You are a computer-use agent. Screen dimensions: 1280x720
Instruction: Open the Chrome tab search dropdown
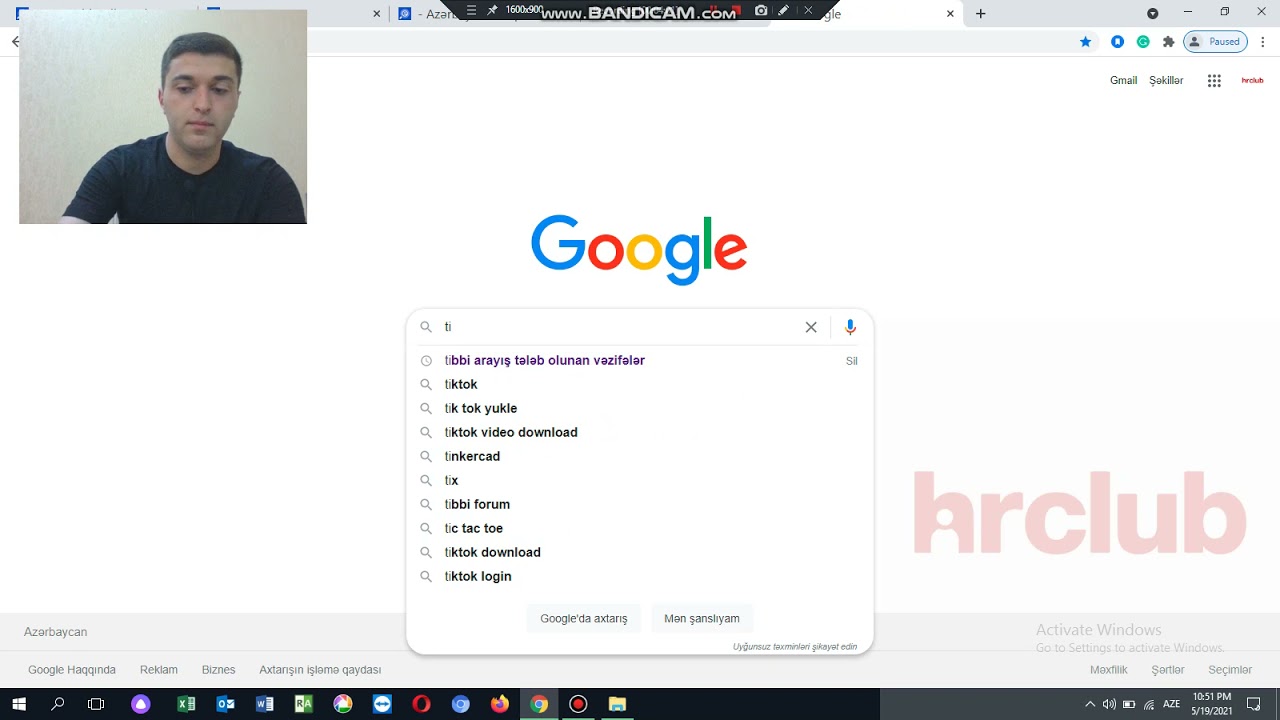pyautogui.click(x=1152, y=14)
